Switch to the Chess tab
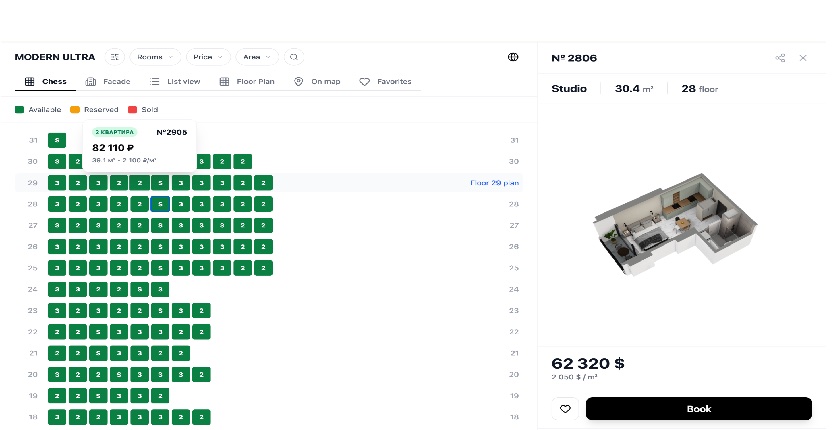The image size is (840, 430). [46, 81]
